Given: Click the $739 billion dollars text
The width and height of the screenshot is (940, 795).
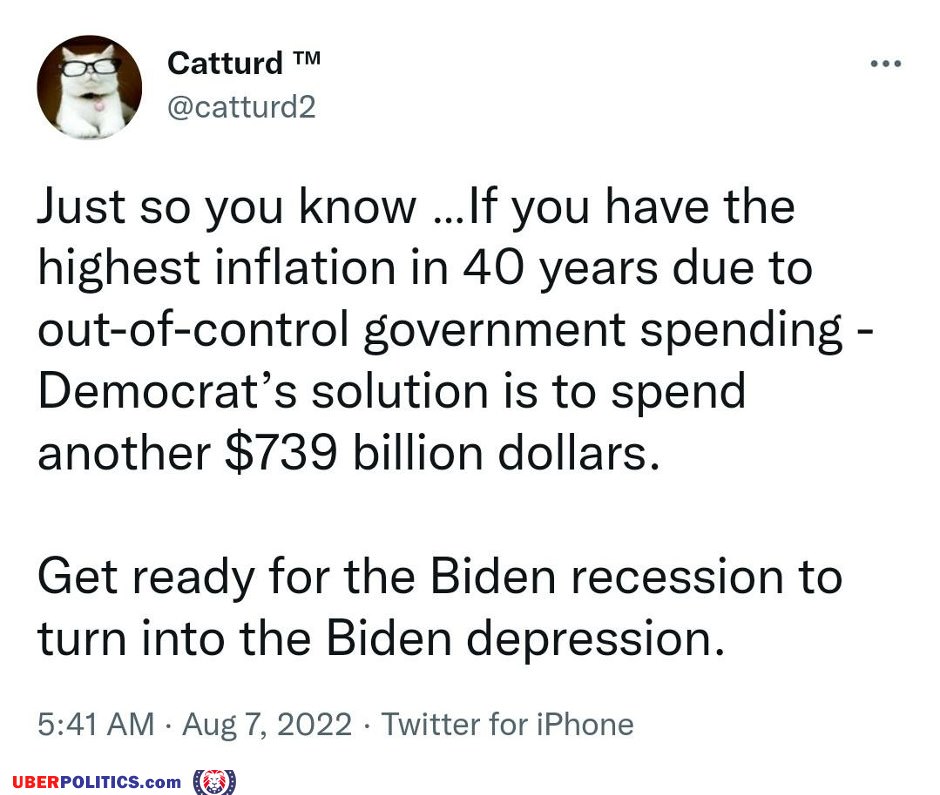Looking at the screenshot, I should click(442, 452).
